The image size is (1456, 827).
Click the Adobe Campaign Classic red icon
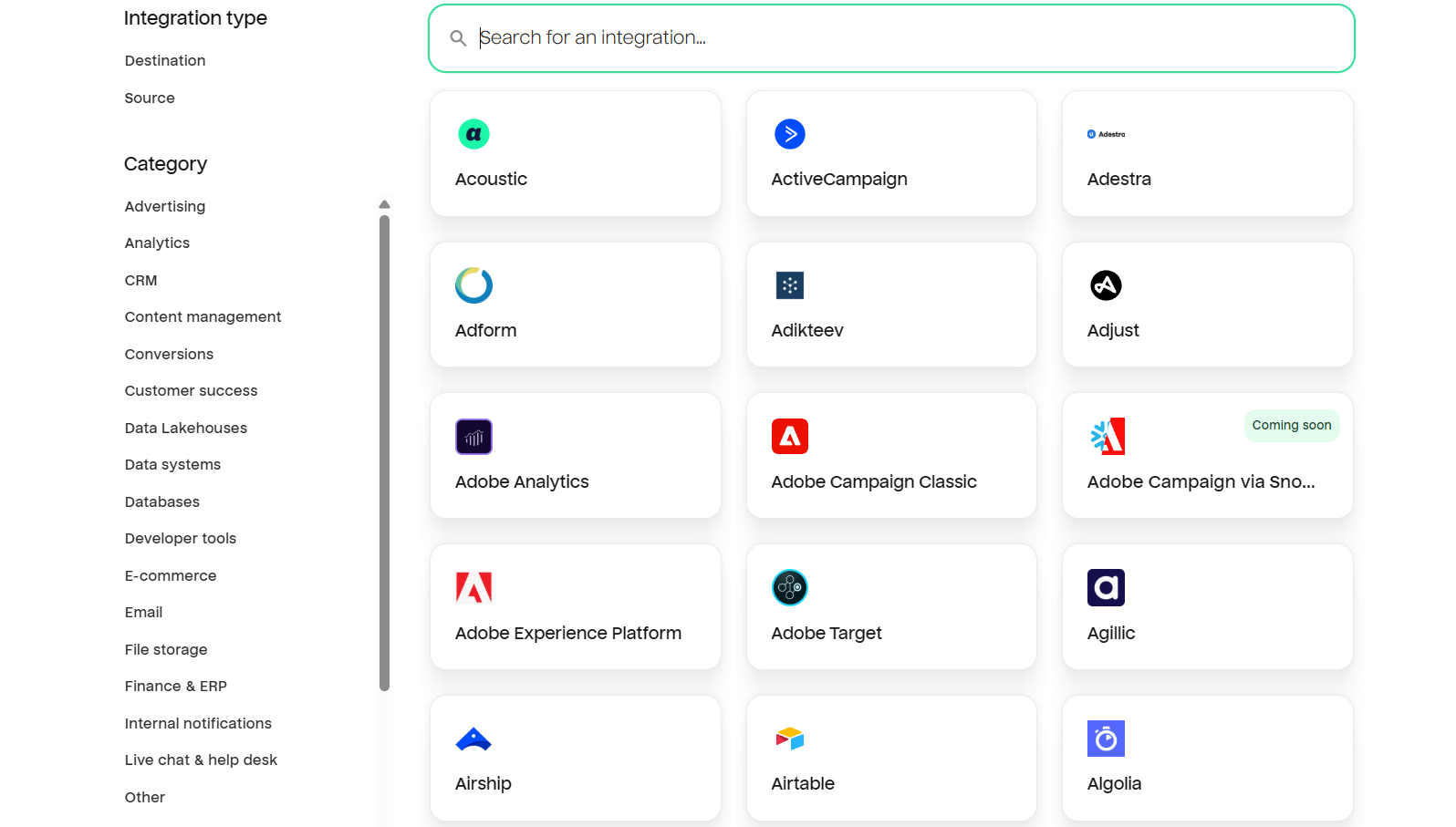[x=790, y=437]
